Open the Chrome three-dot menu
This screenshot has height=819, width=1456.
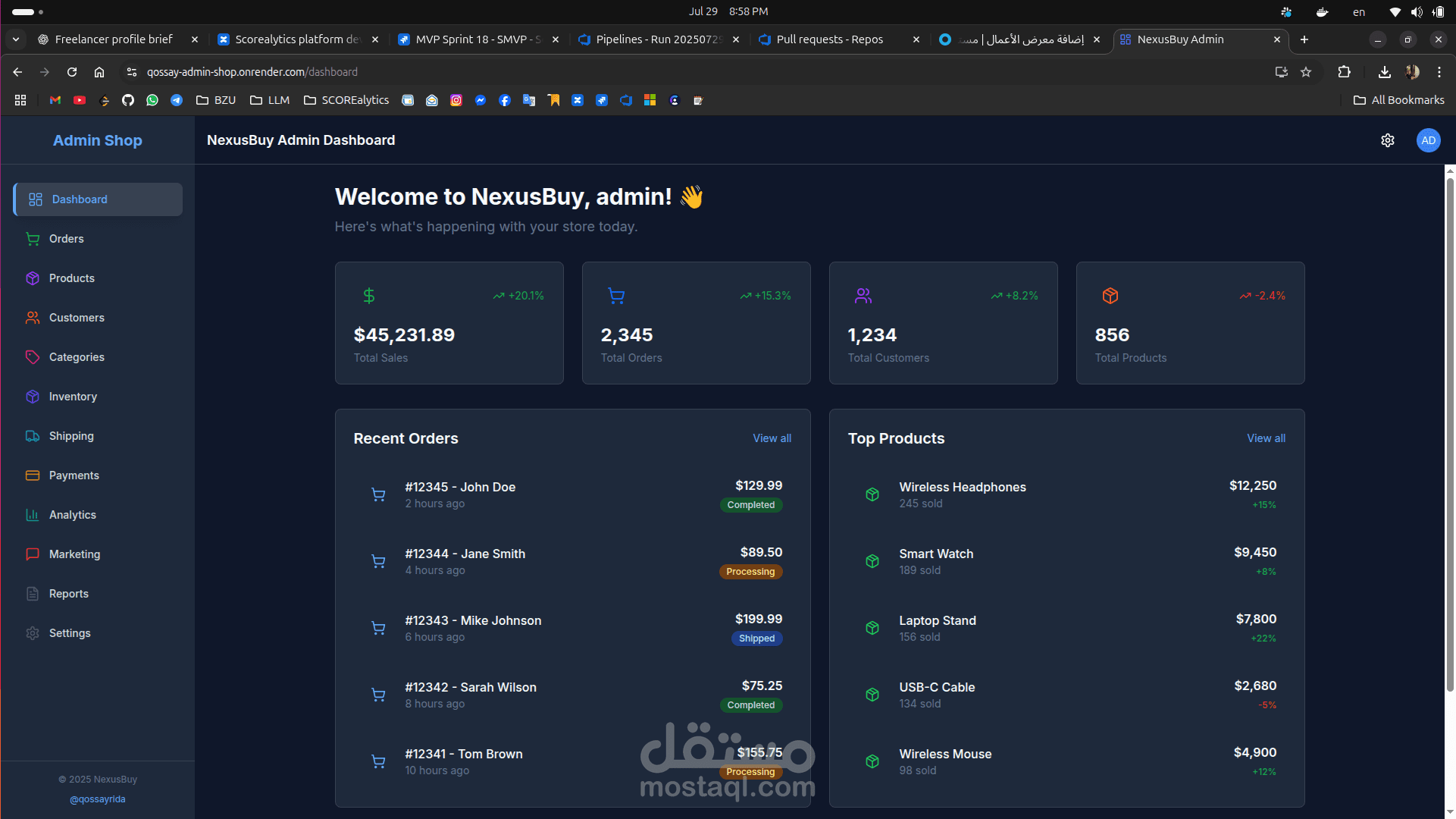1439,72
